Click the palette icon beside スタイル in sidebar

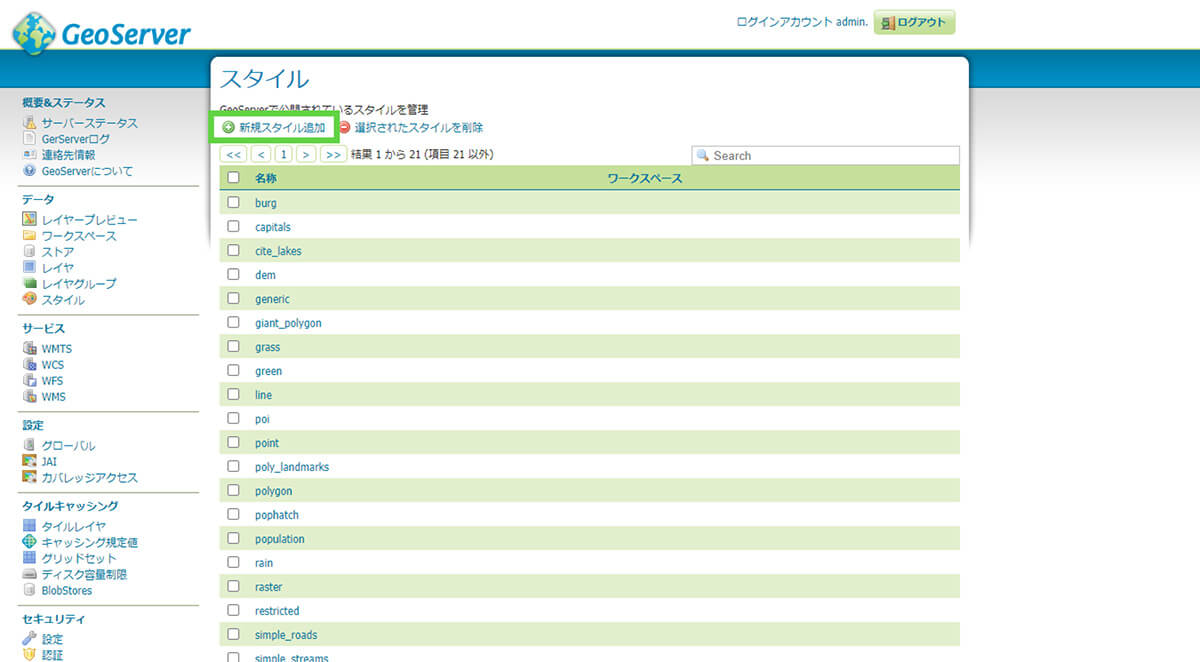coord(30,300)
